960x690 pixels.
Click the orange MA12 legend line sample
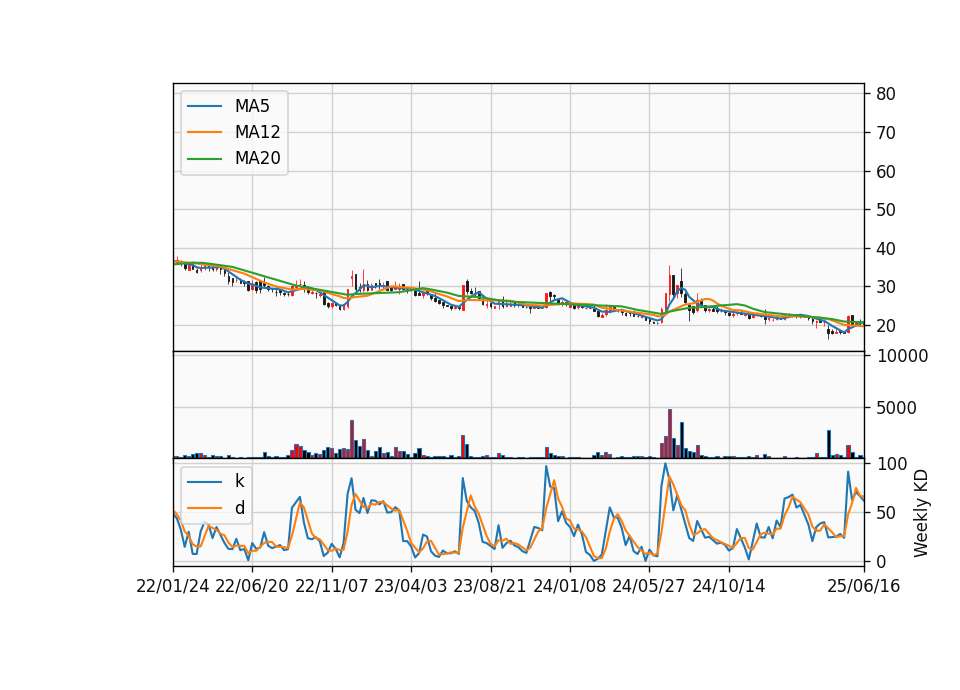204,132
